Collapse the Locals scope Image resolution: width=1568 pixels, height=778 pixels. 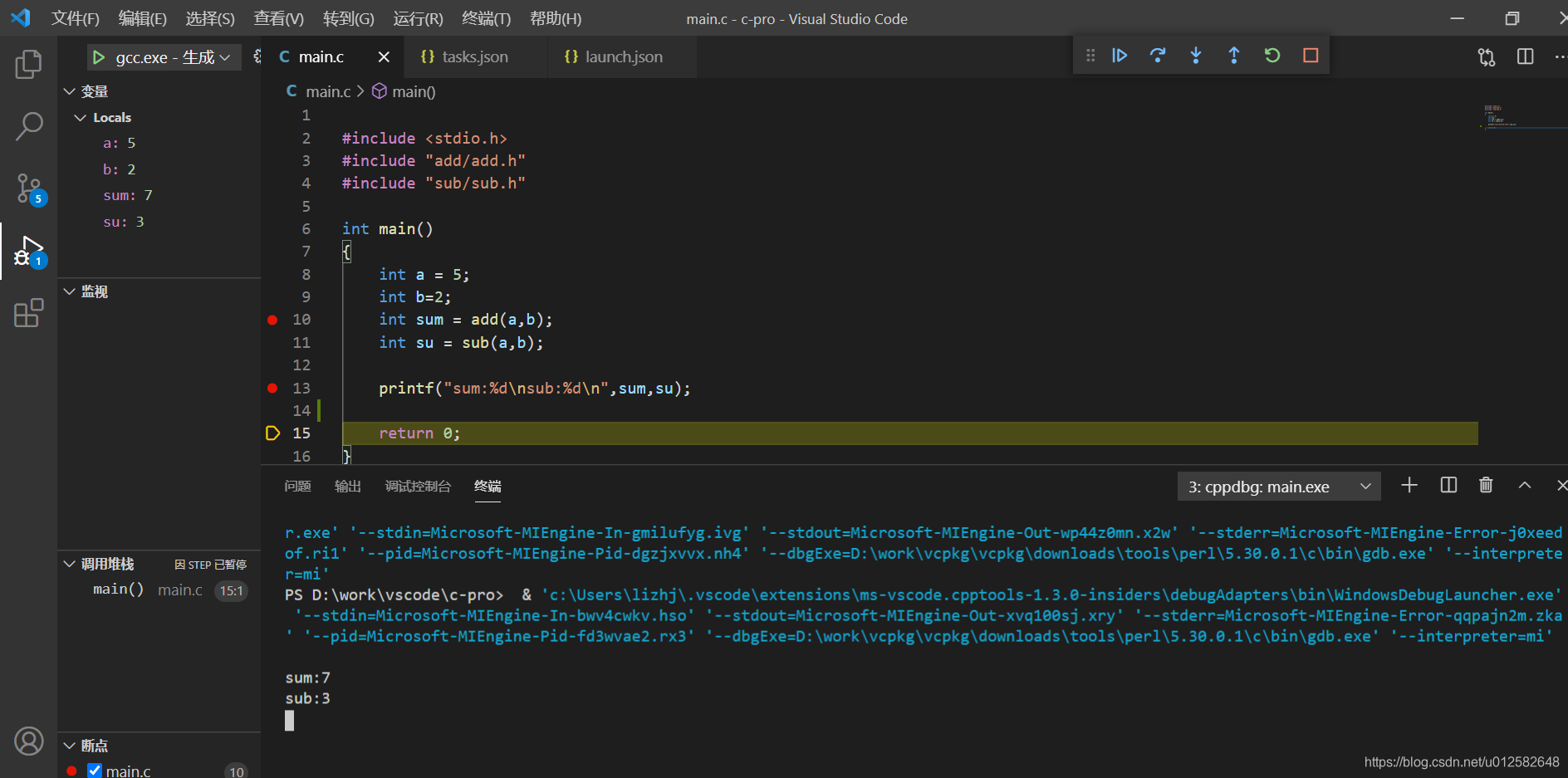coord(81,118)
